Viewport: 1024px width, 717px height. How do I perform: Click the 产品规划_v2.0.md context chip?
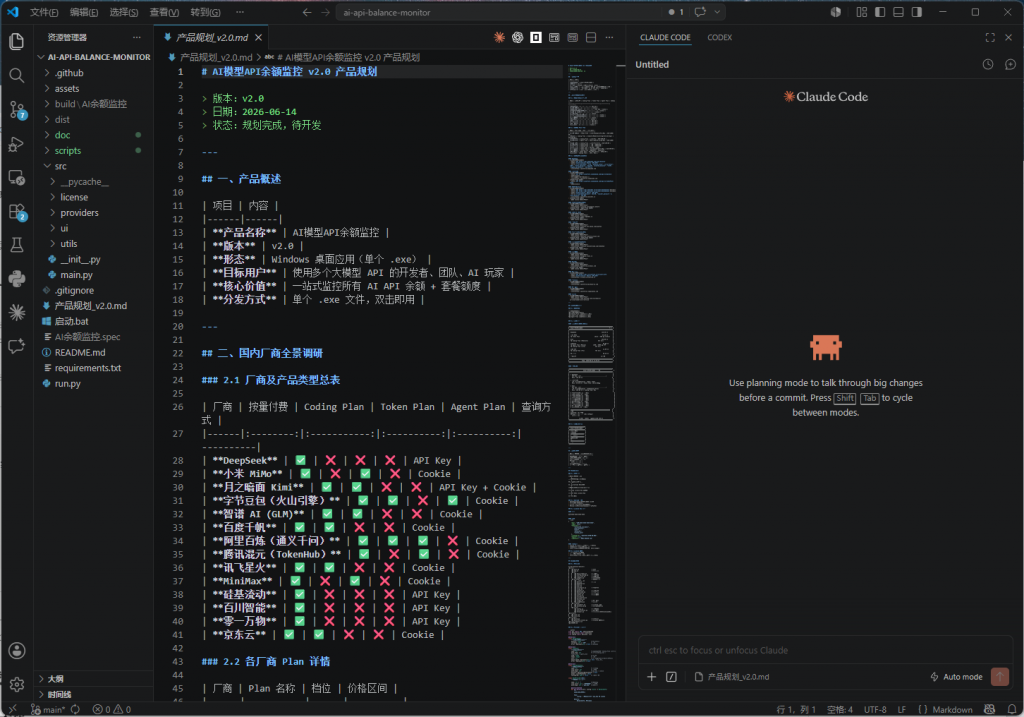(x=731, y=677)
